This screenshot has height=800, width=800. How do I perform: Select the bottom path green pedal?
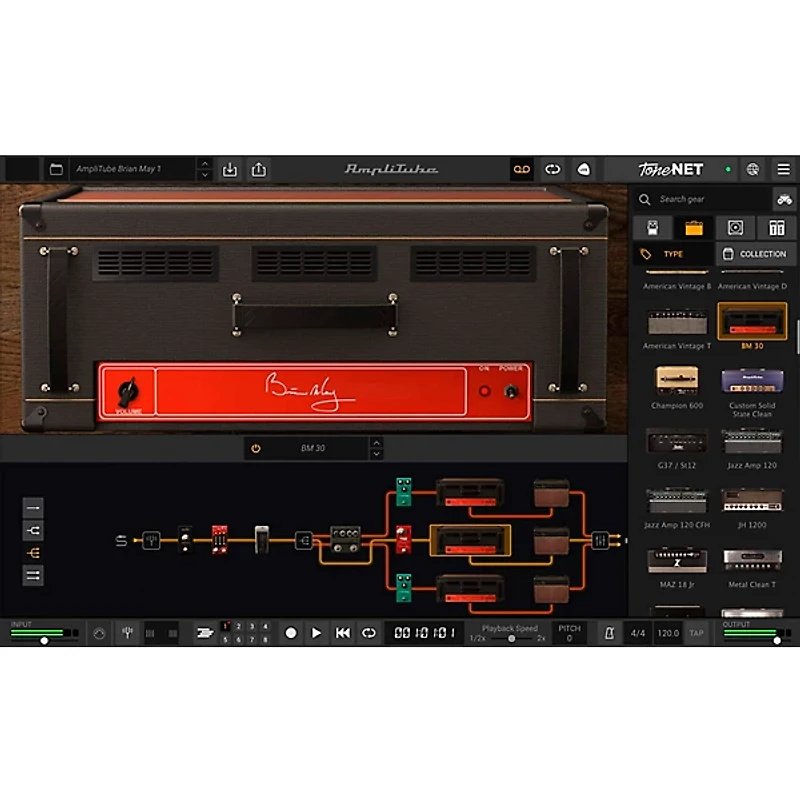point(404,588)
